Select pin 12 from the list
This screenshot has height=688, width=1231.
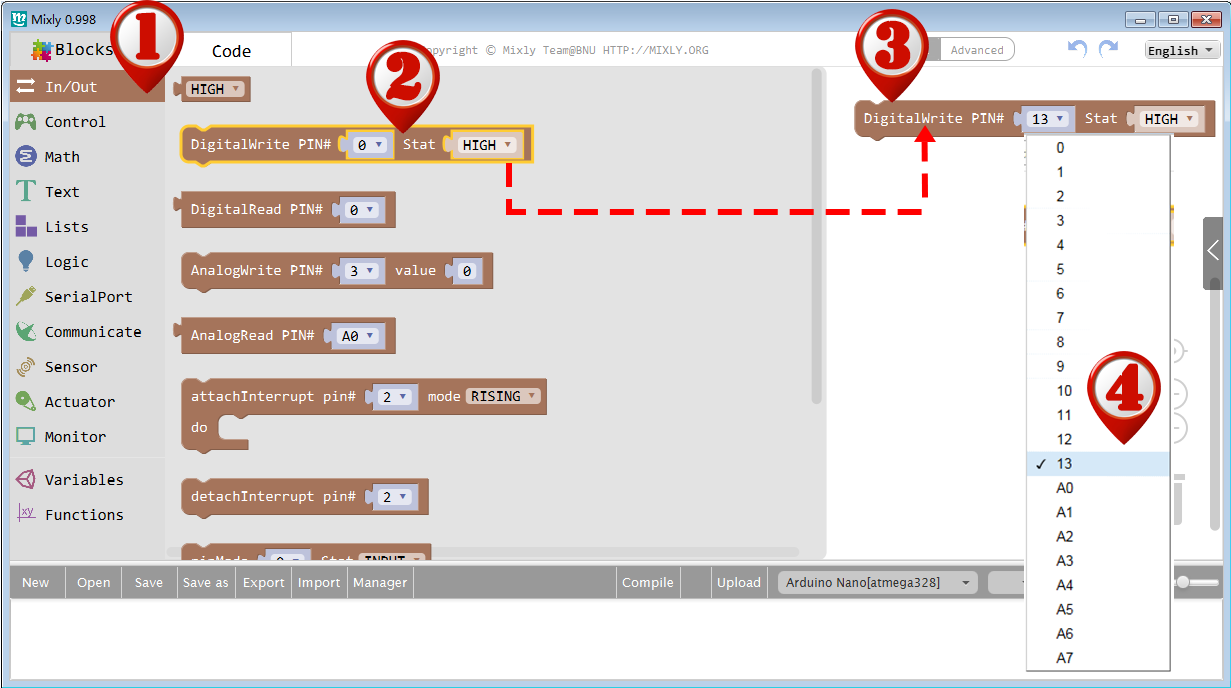pos(1098,439)
